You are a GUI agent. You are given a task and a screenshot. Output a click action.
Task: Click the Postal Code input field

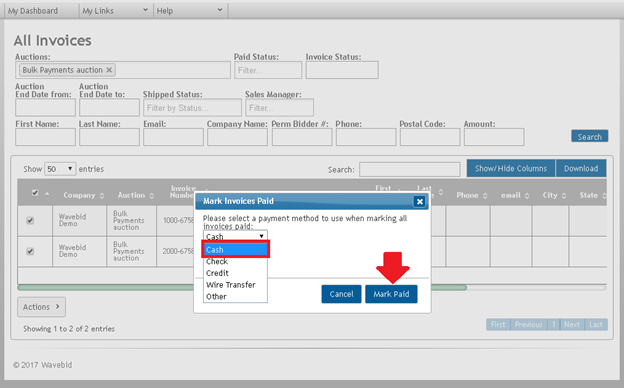tap(430, 137)
